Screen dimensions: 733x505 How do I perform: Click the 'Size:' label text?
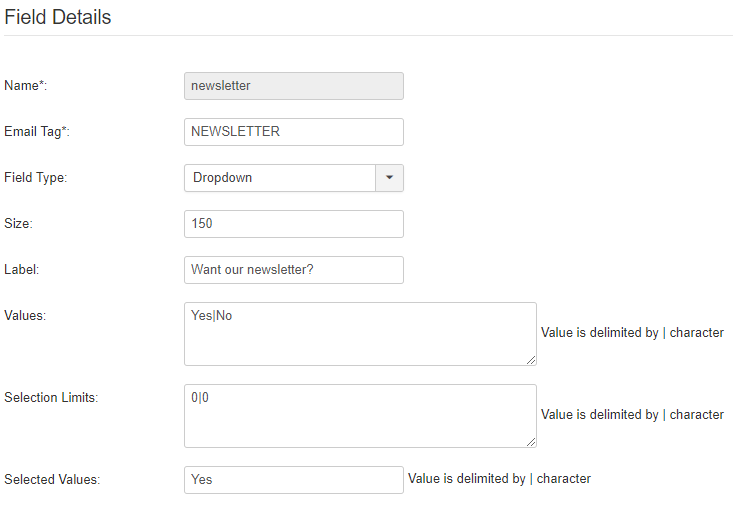point(19,224)
